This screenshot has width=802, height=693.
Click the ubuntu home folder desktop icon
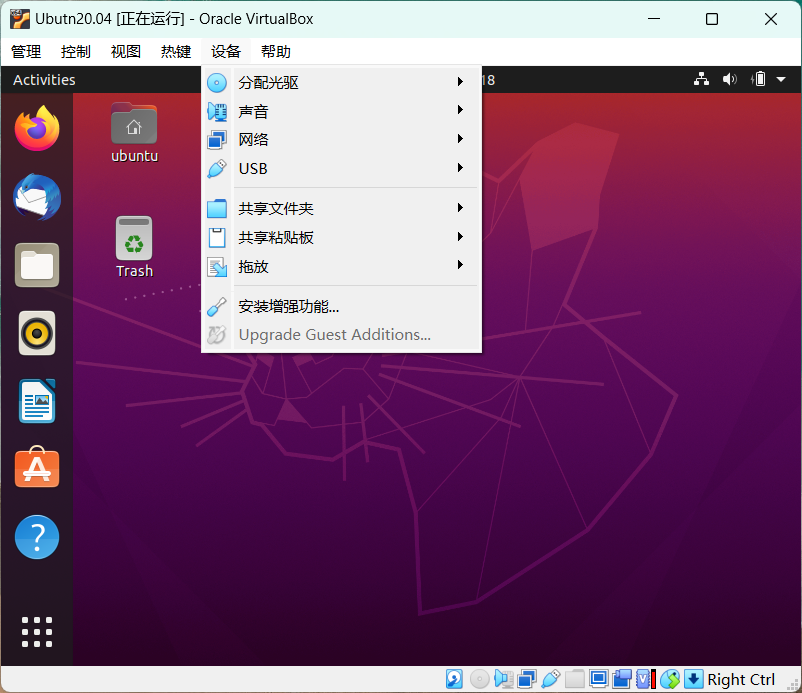[135, 133]
